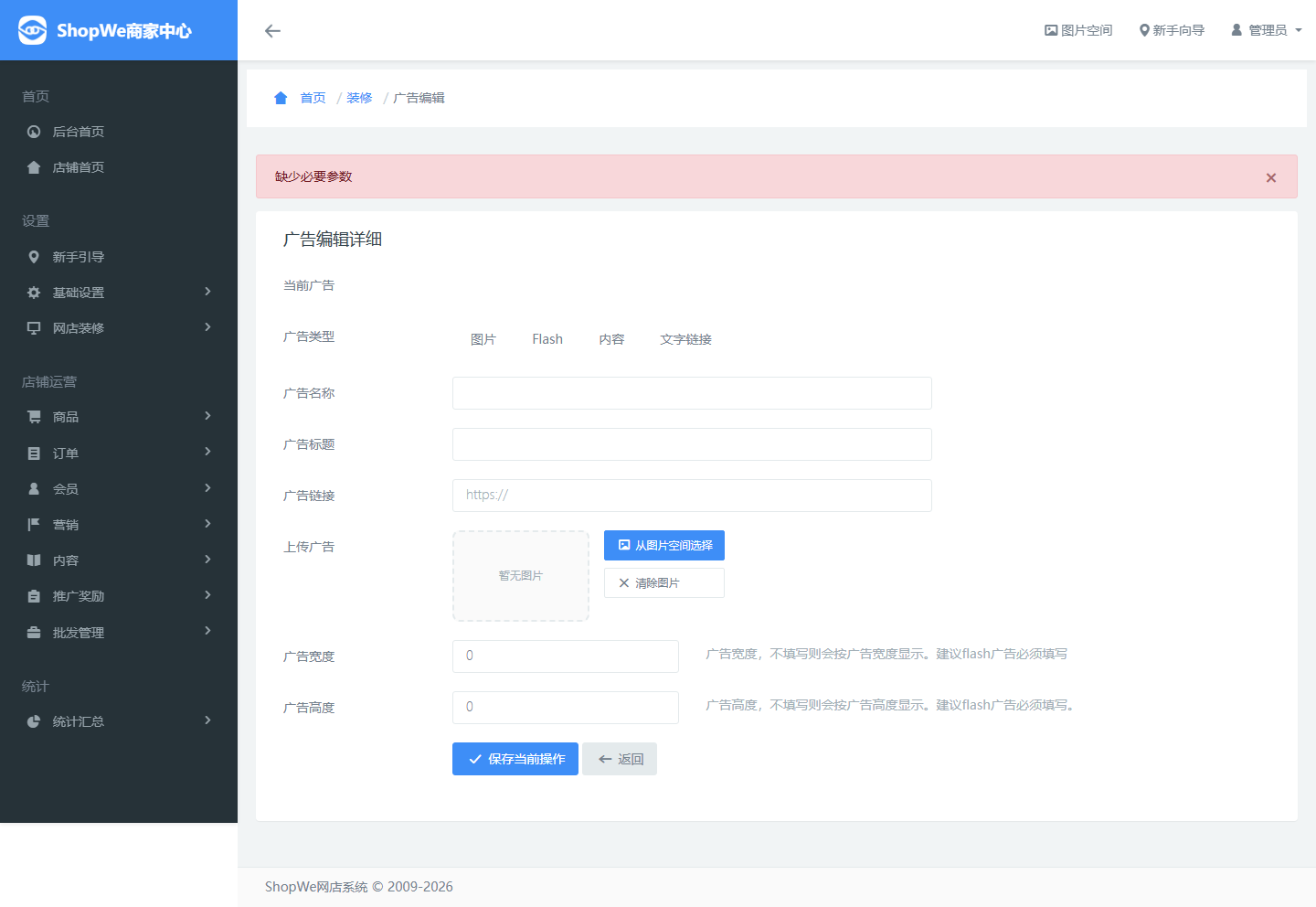The image size is (1316, 907).
Task: Click the 统计汇总 pie chart icon
Action: [x=34, y=721]
